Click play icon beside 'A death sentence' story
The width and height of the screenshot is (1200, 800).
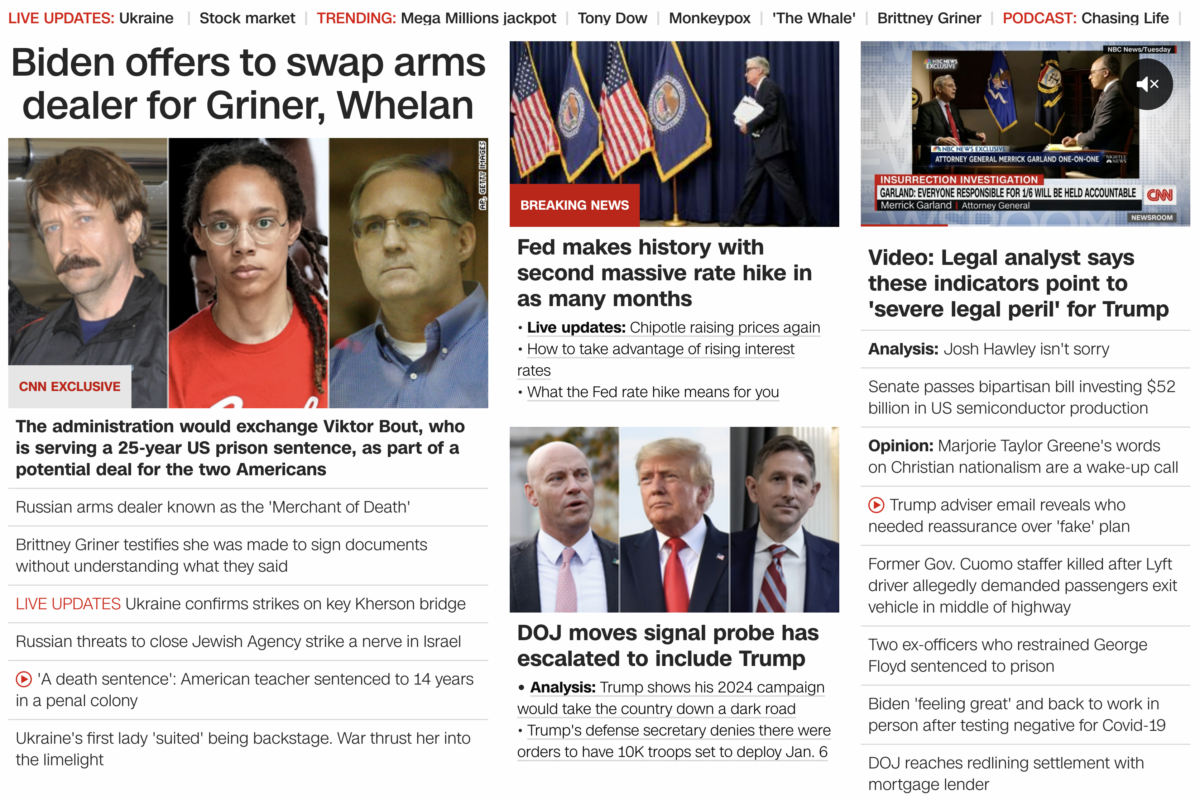click(24, 679)
